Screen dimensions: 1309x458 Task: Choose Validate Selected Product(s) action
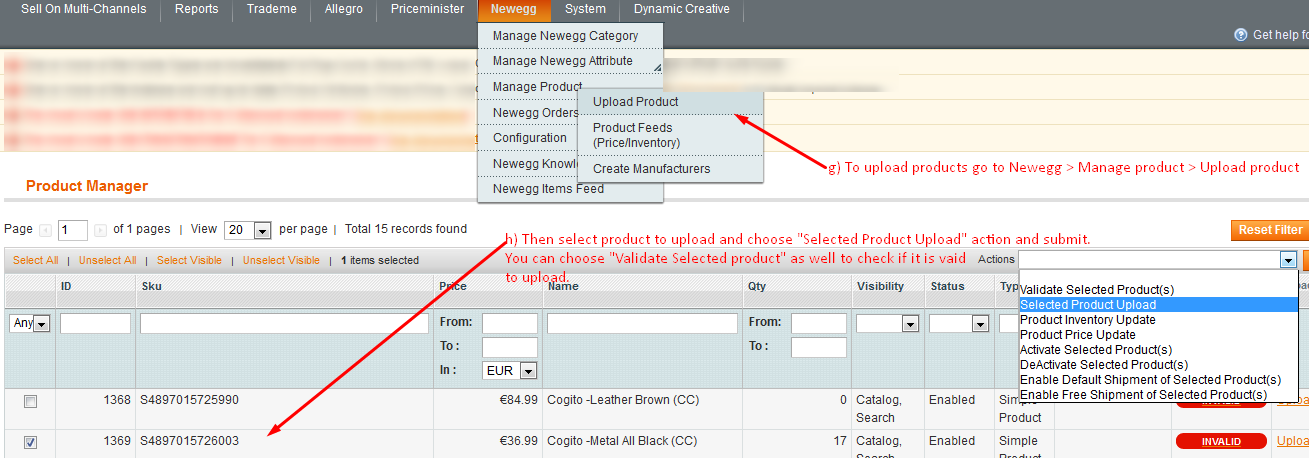click(1158, 290)
